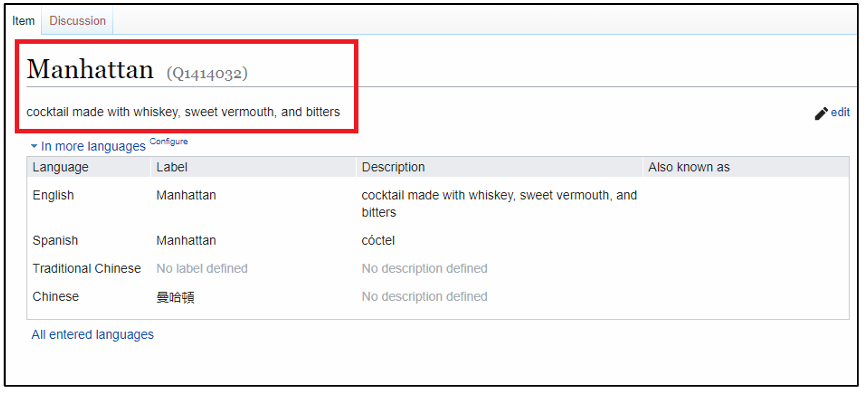The image size is (866, 393).
Task: Click the Language column header
Action: [60, 167]
